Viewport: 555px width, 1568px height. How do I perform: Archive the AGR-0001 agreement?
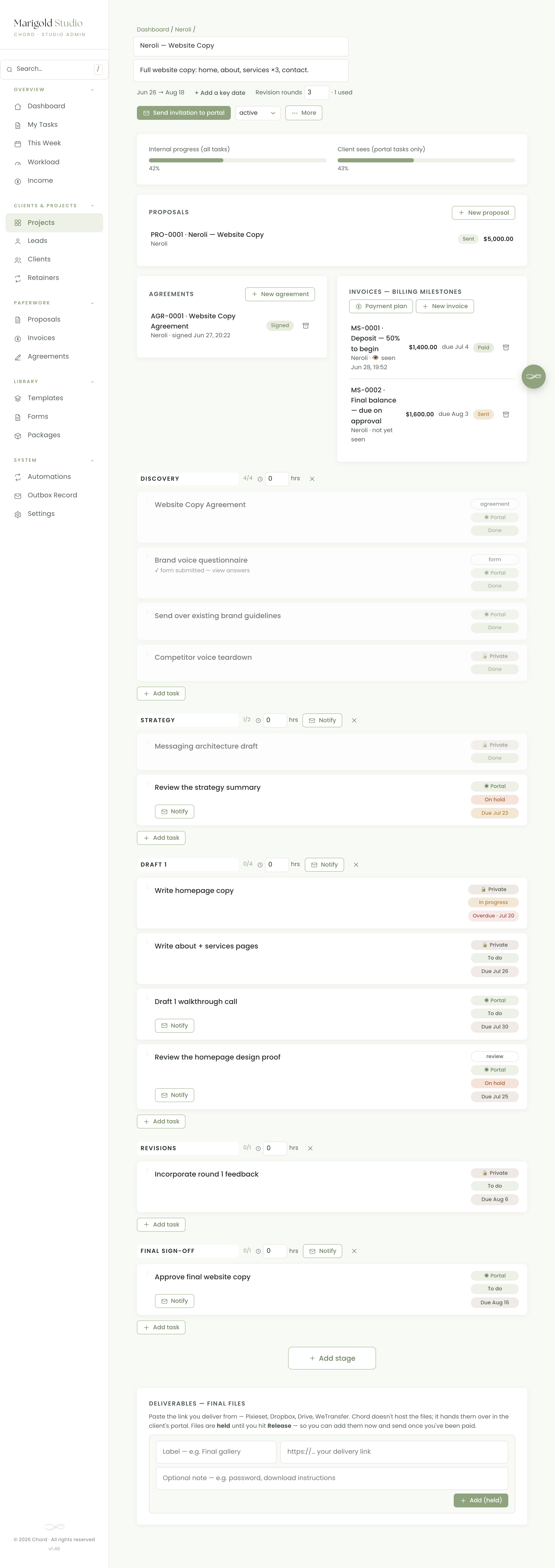305,326
